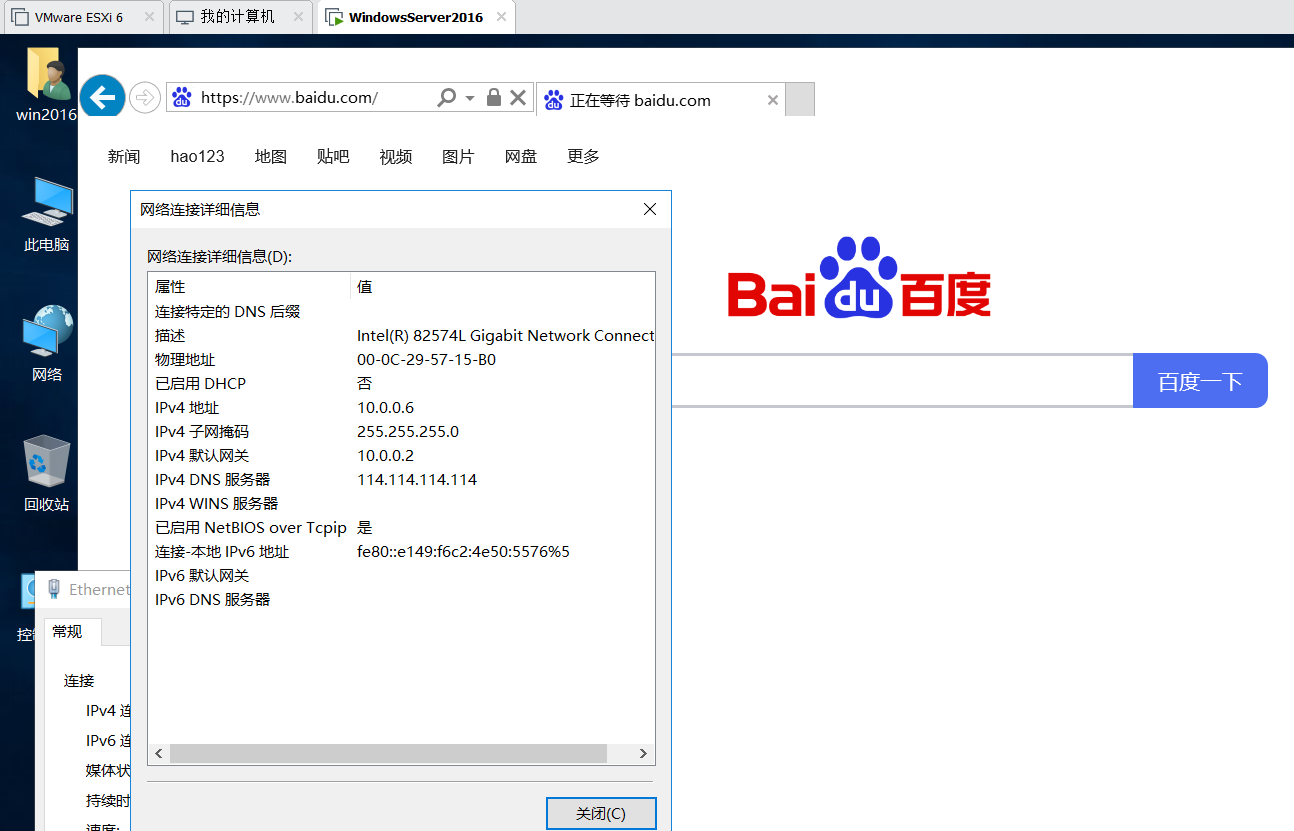Select the 物理地址 property label

[185, 360]
